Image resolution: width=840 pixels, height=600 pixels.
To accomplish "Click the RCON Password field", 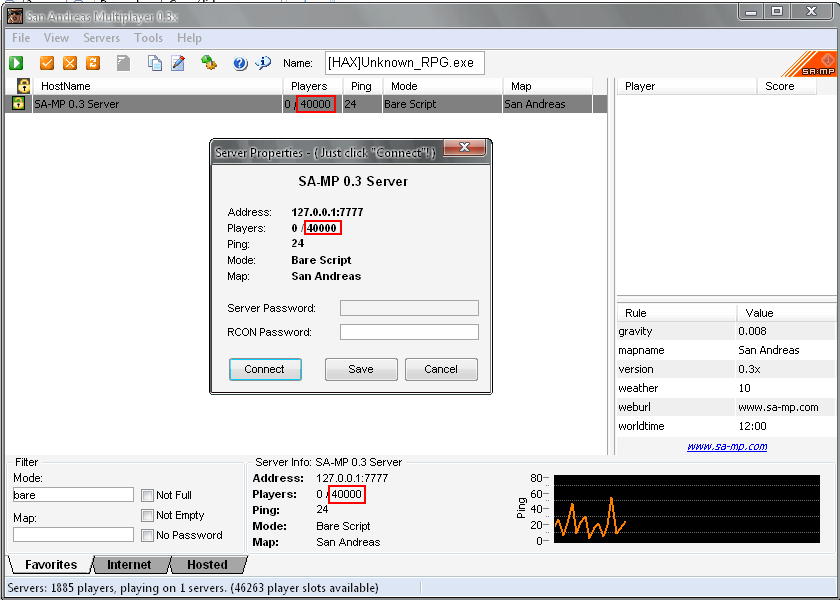I will (409, 332).
